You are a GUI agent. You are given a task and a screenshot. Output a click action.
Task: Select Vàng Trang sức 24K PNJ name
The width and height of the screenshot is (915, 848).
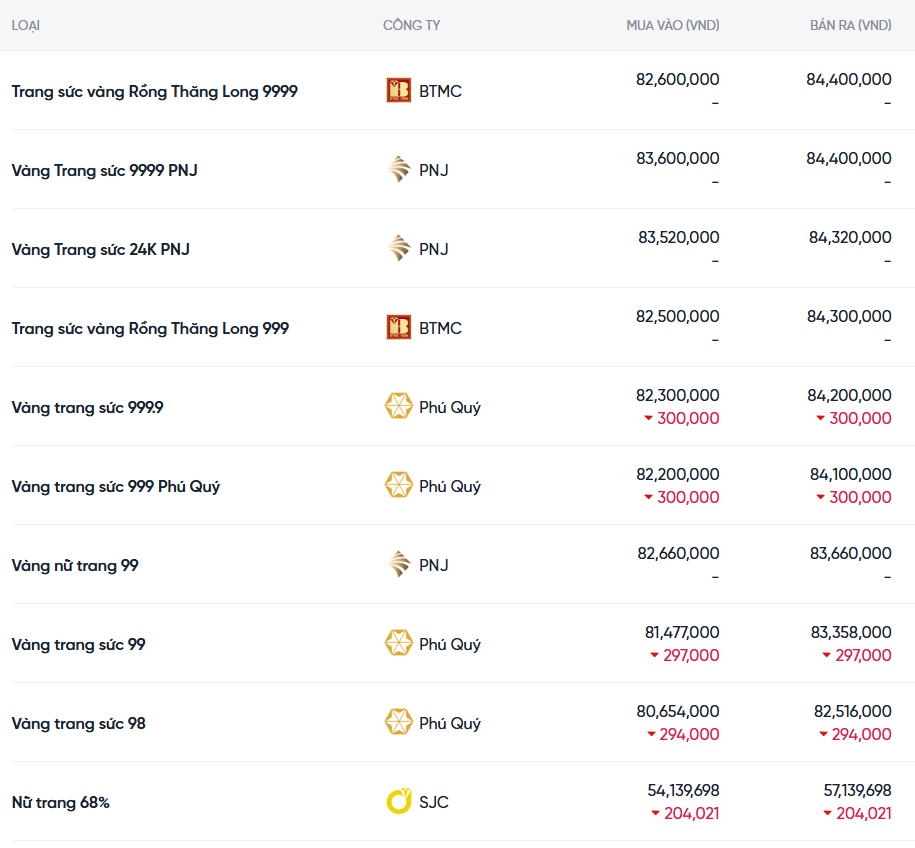coord(100,250)
